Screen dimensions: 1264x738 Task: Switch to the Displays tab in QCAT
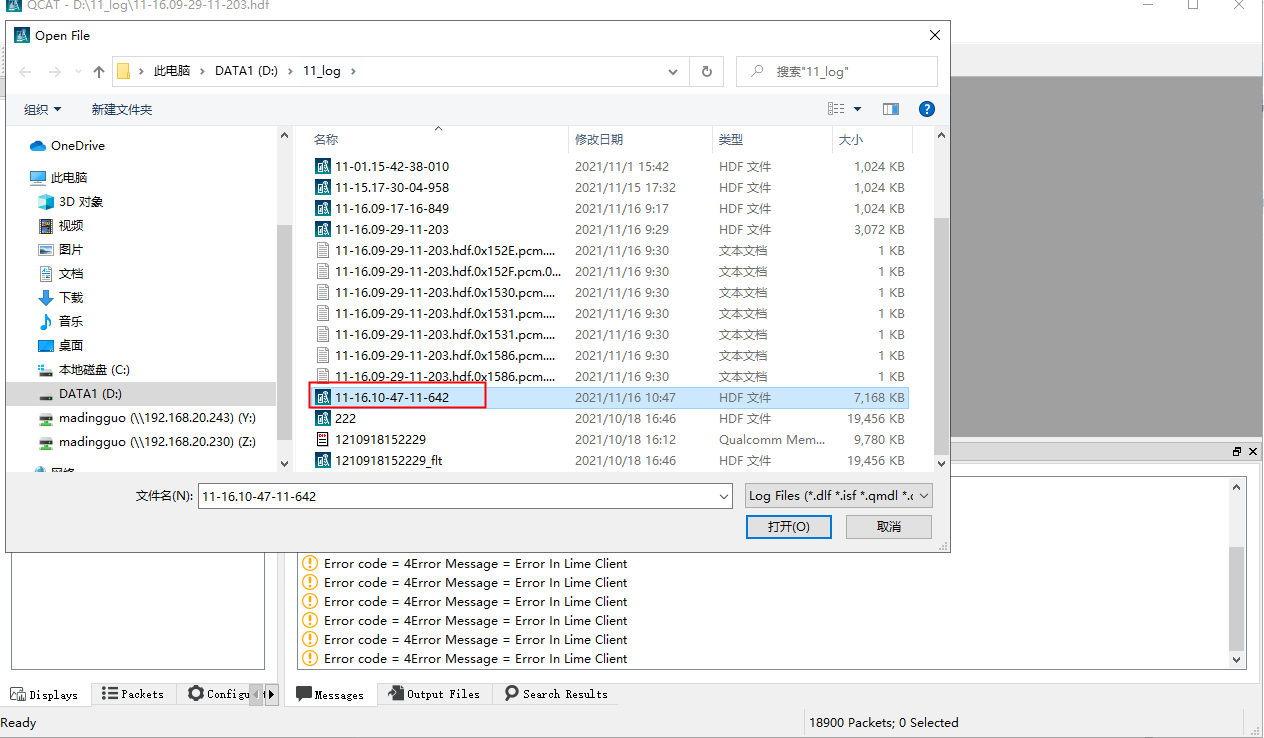pos(45,694)
